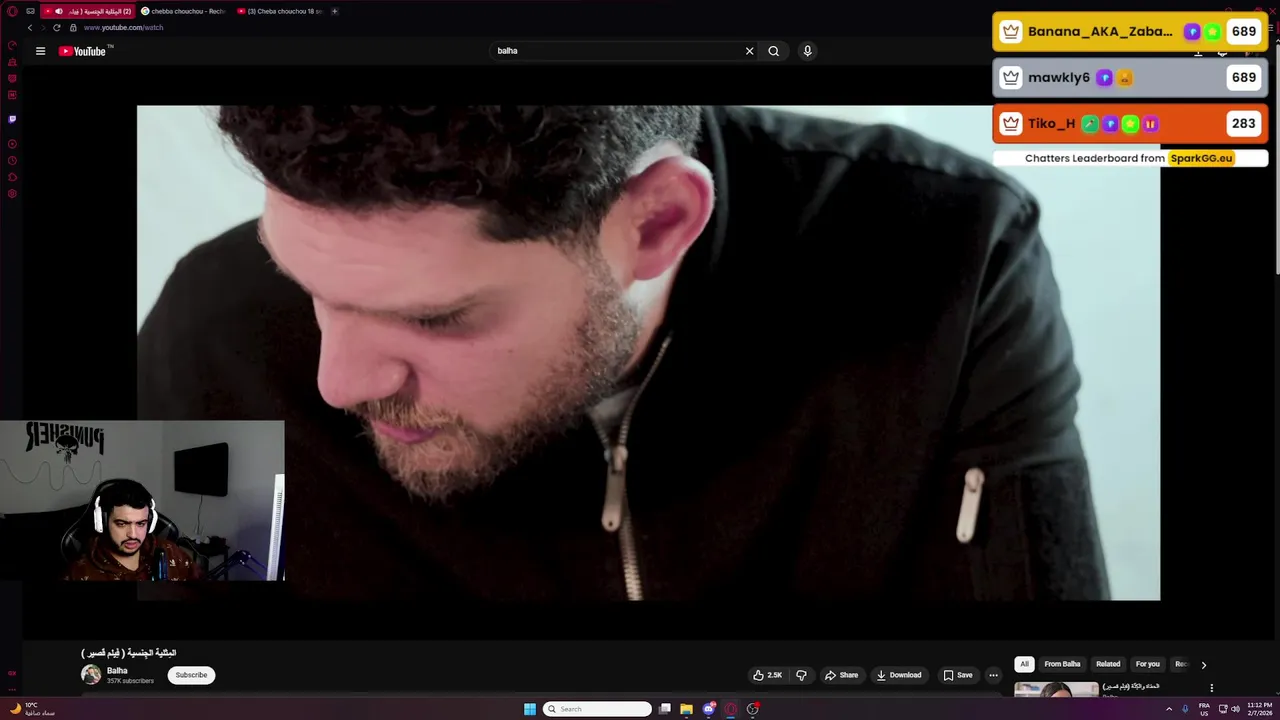
Task: View site security lock info
Action: pyautogui.click(x=73, y=28)
